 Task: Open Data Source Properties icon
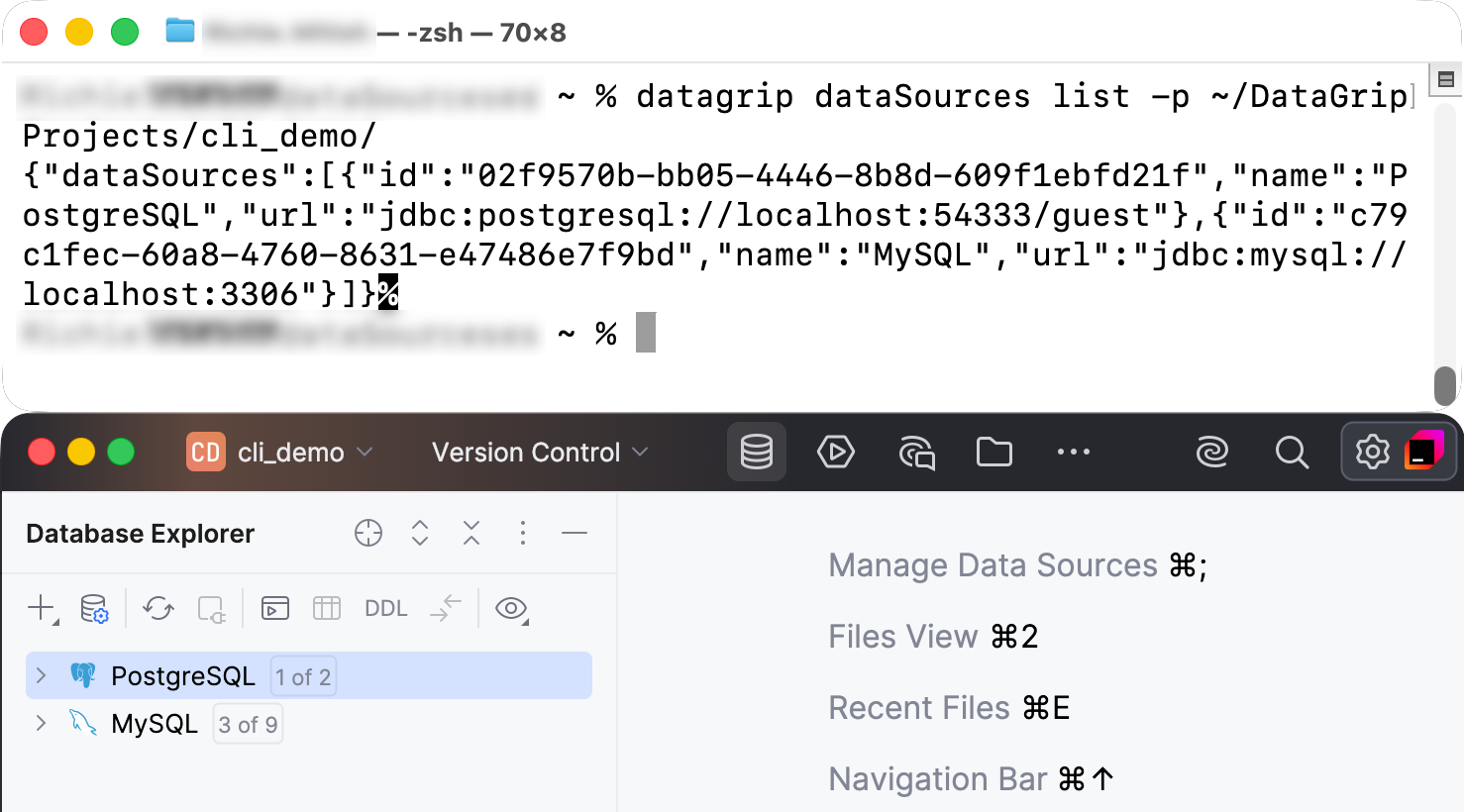(x=94, y=608)
